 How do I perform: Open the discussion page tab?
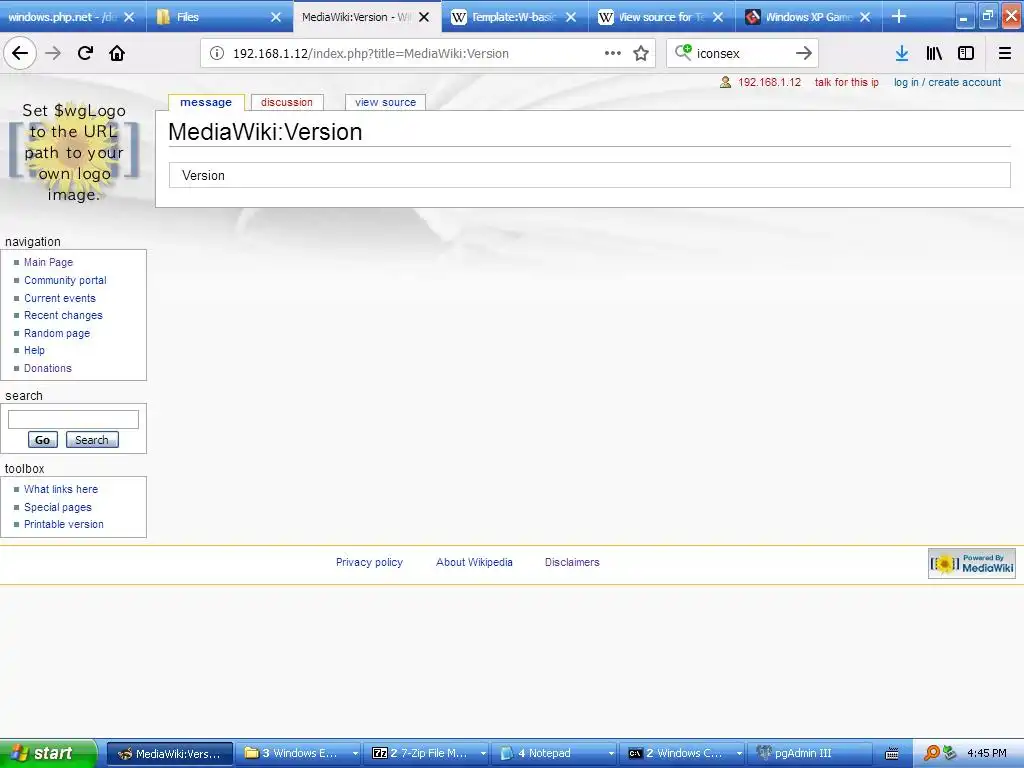point(287,103)
